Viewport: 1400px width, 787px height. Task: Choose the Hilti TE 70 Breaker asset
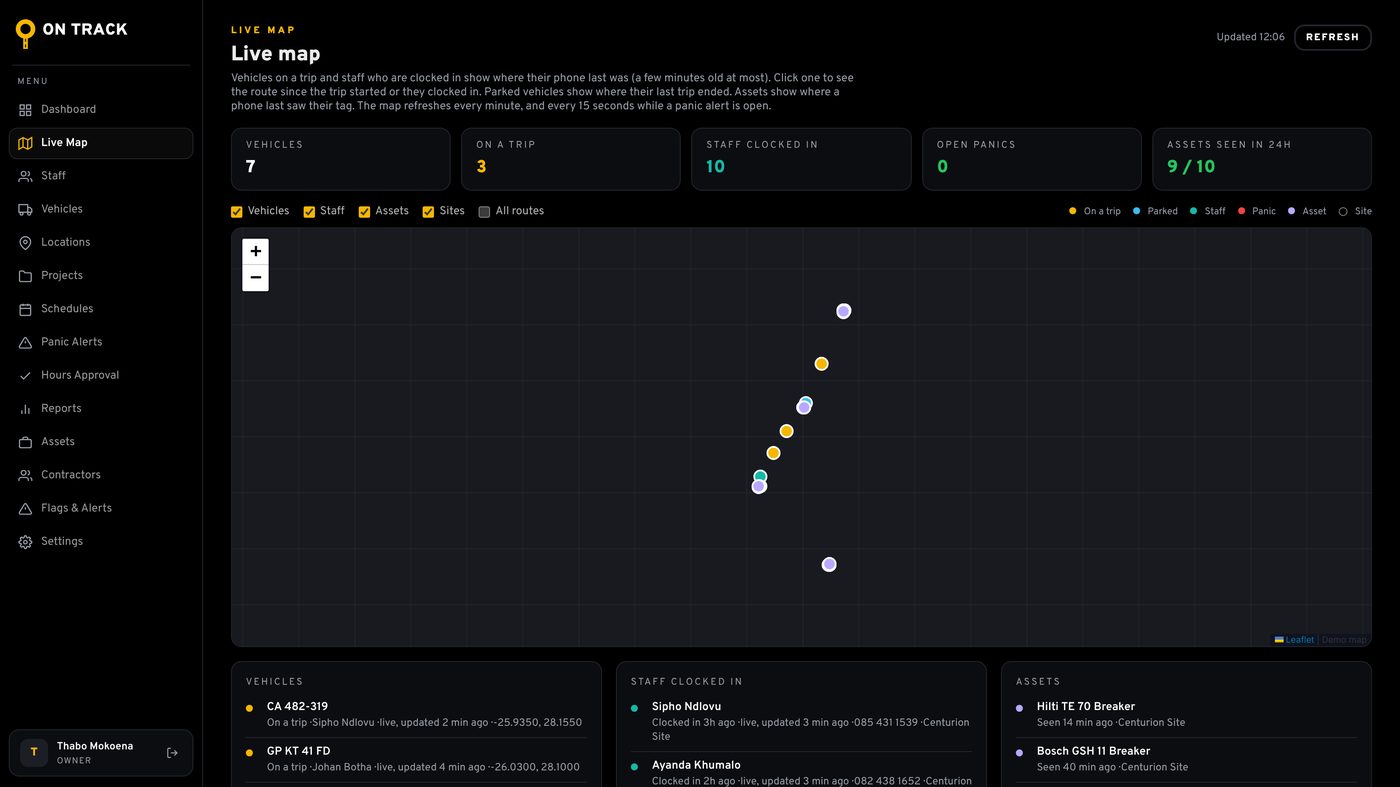point(1186,714)
